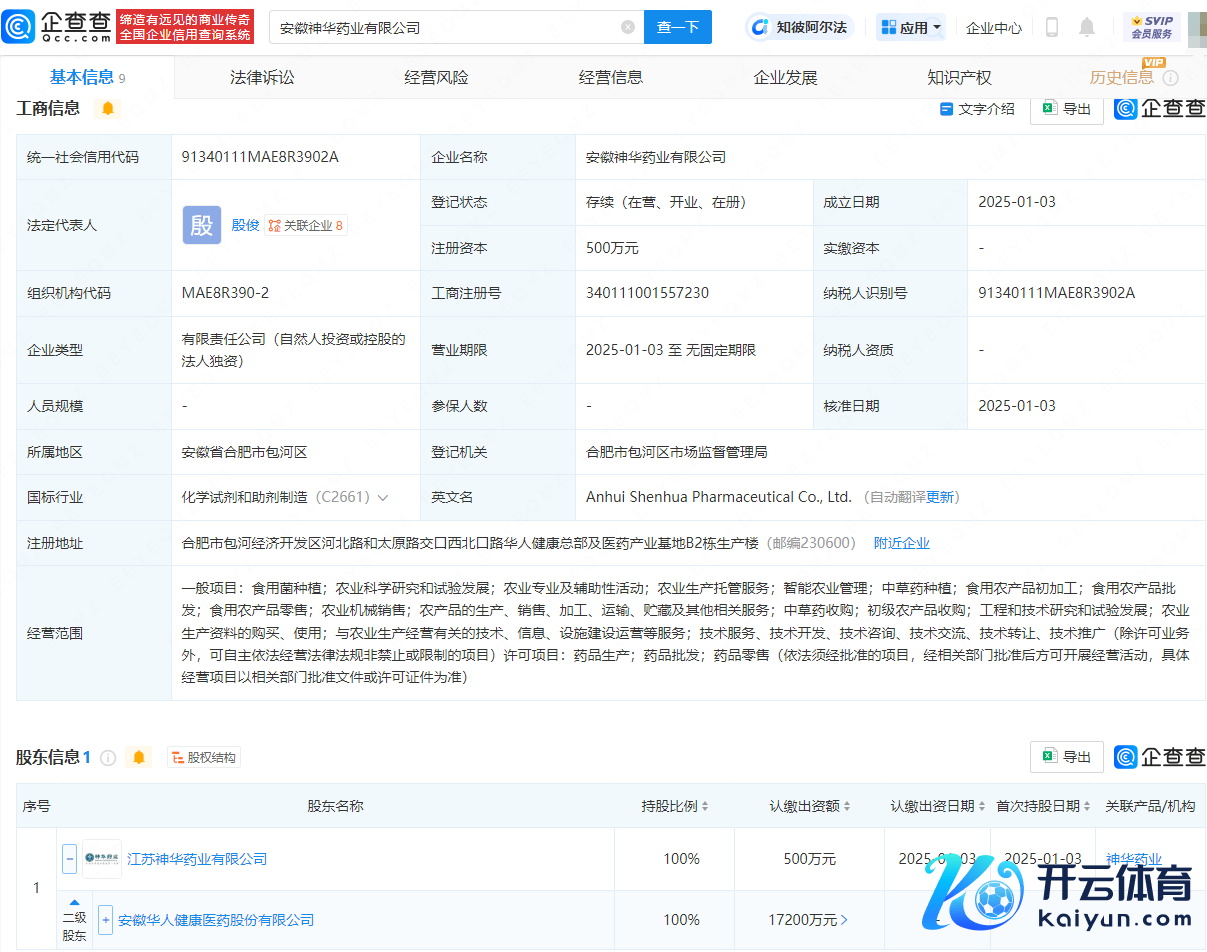Expand the 国标行业 classification chevron
The width and height of the screenshot is (1207, 952).
coord(383,497)
